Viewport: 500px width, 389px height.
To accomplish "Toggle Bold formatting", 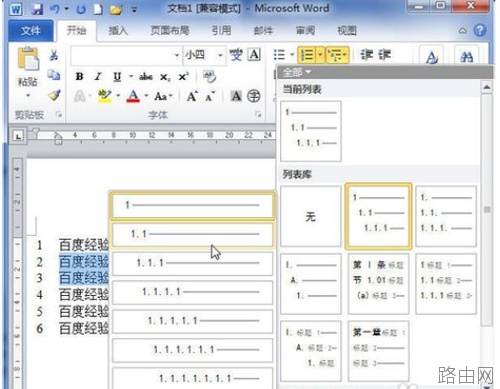I will tap(79, 77).
